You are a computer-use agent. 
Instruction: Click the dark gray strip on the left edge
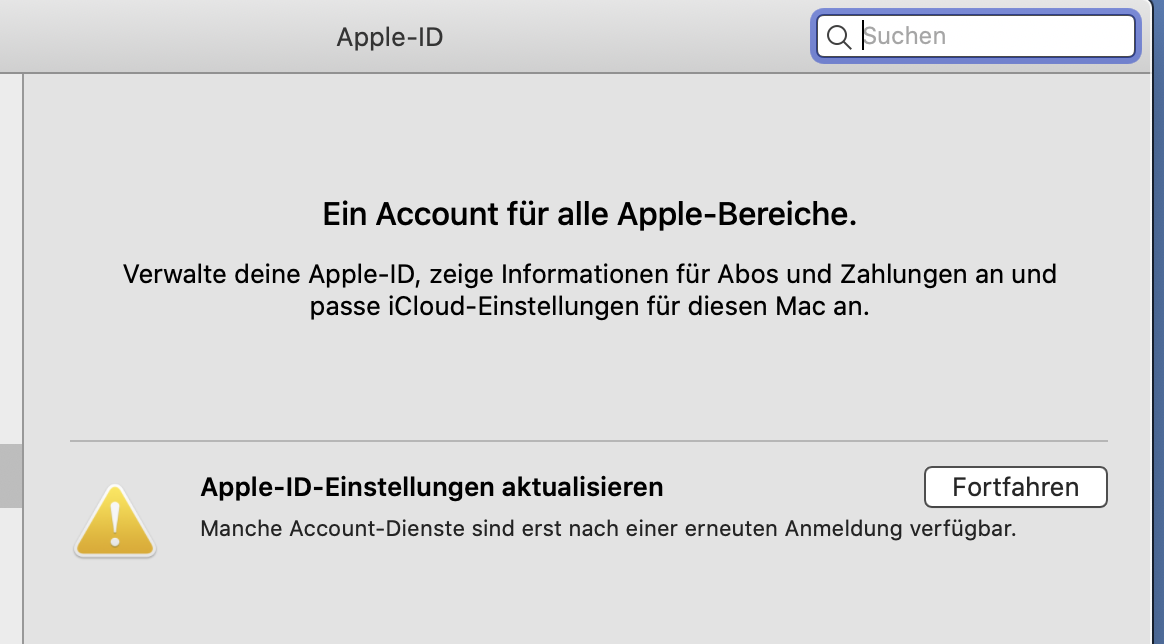(11, 476)
